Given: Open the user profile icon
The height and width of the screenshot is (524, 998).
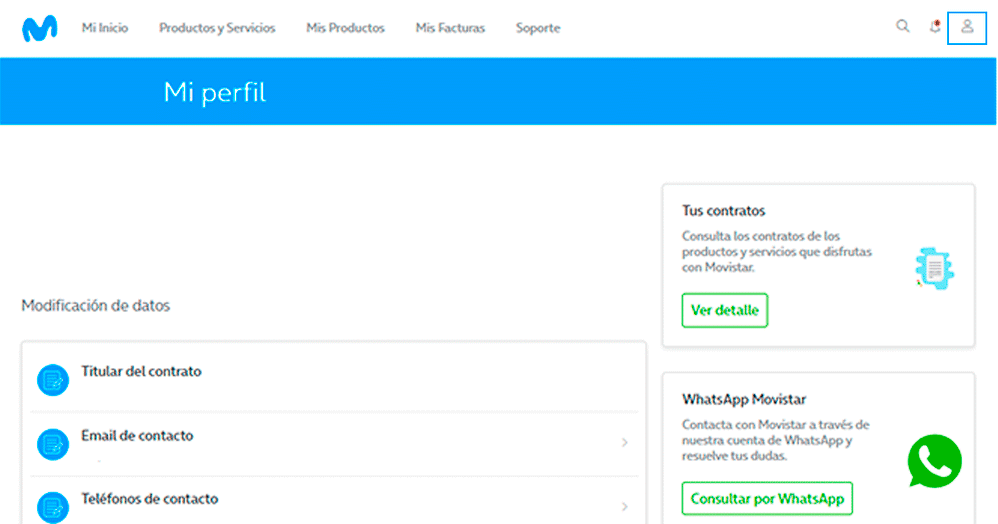Looking at the screenshot, I should pyautogui.click(x=967, y=27).
